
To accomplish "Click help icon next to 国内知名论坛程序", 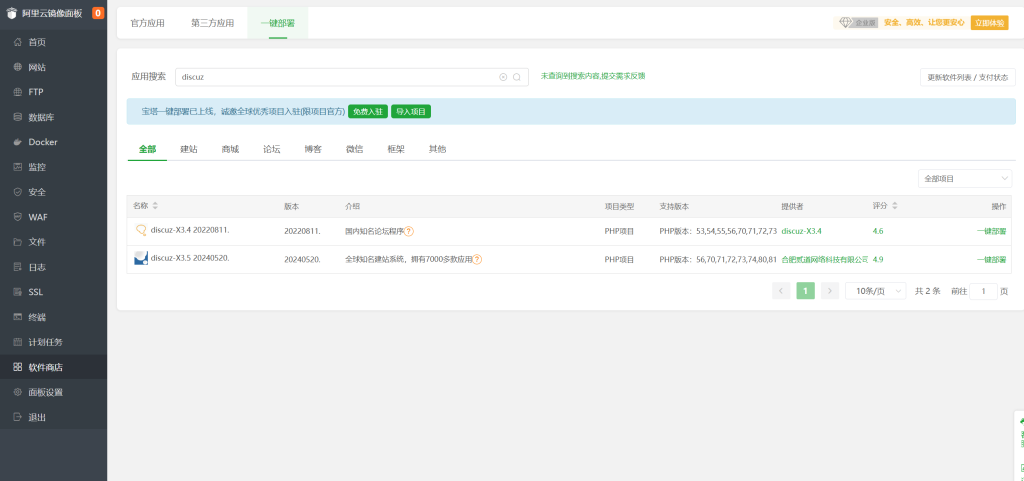I will point(409,231).
